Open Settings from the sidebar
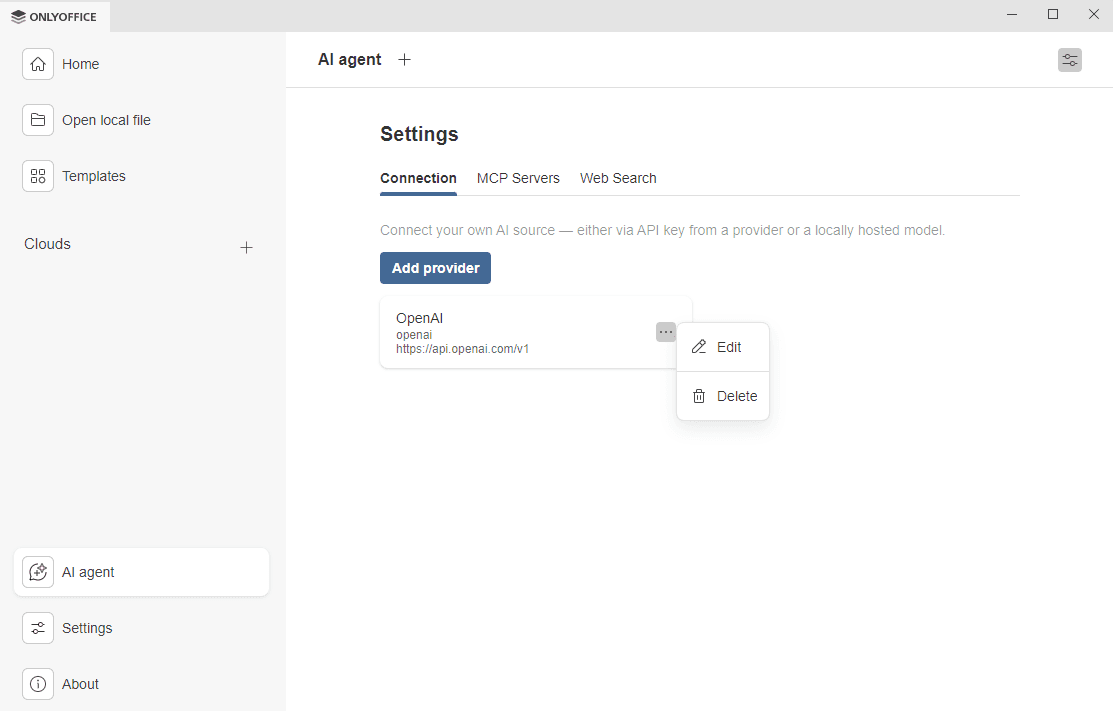1113x711 pixels. pyautogui.click(x=87, y=628)
